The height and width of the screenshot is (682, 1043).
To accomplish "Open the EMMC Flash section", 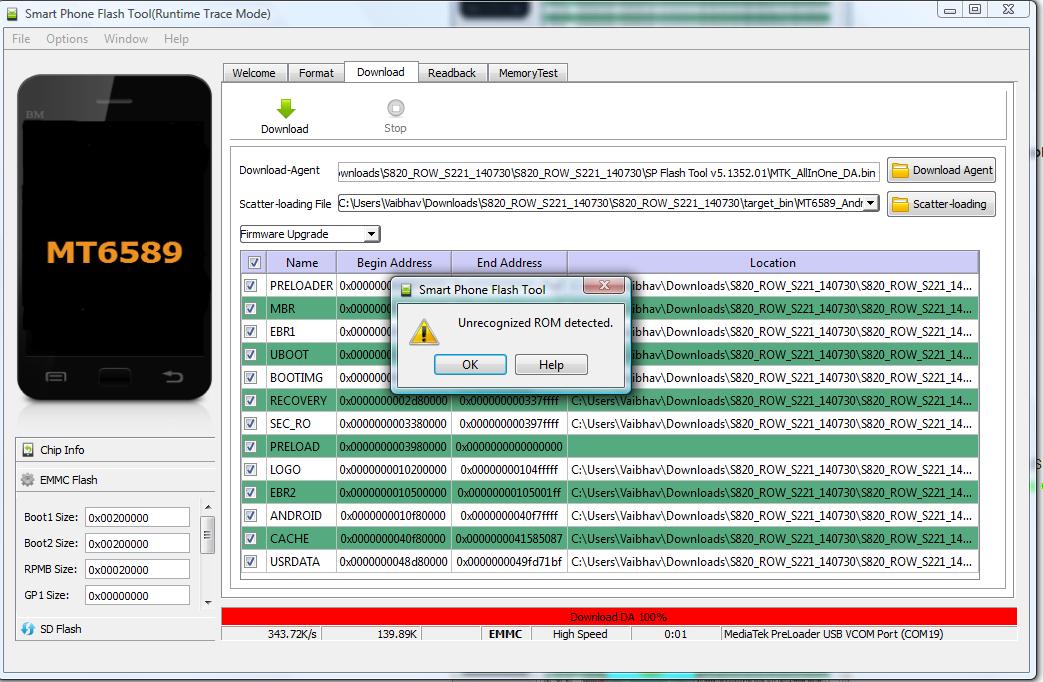I will (68, 480).
